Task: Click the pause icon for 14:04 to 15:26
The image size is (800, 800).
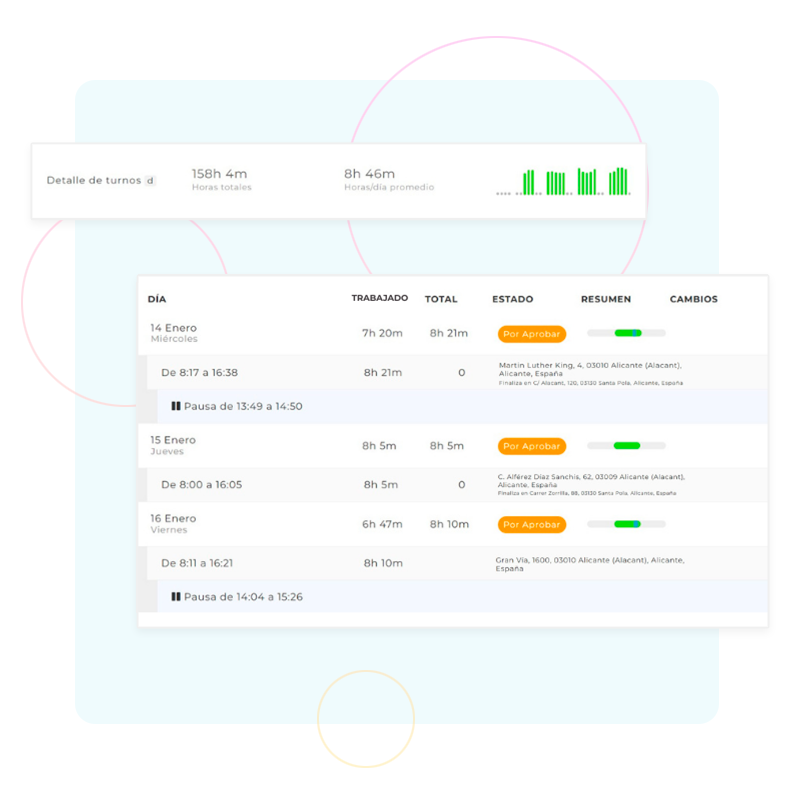Action: pyautogui.click(x=176, y=597)
